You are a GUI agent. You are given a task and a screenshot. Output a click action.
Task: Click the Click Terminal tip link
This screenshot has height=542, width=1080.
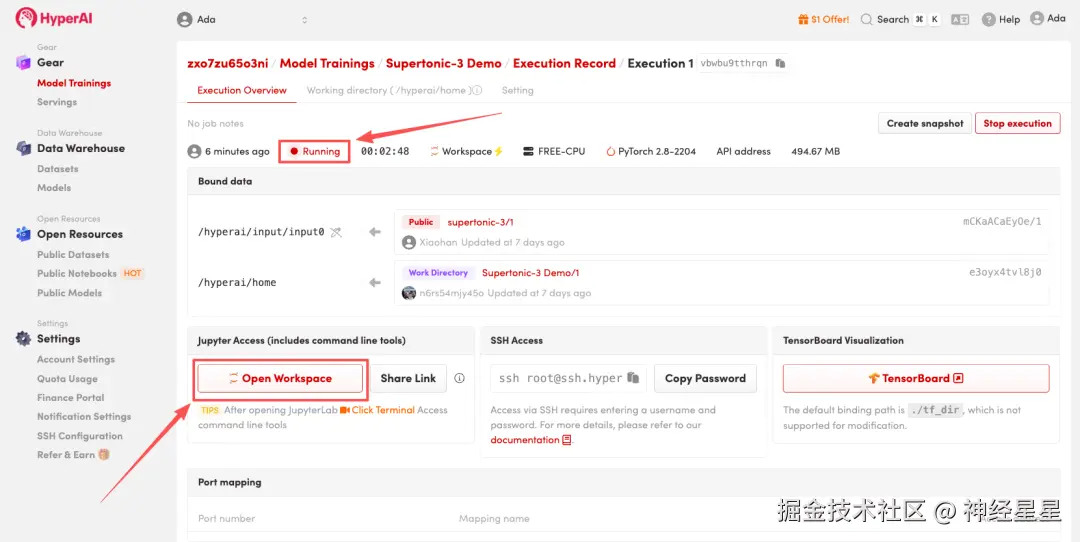383,410
